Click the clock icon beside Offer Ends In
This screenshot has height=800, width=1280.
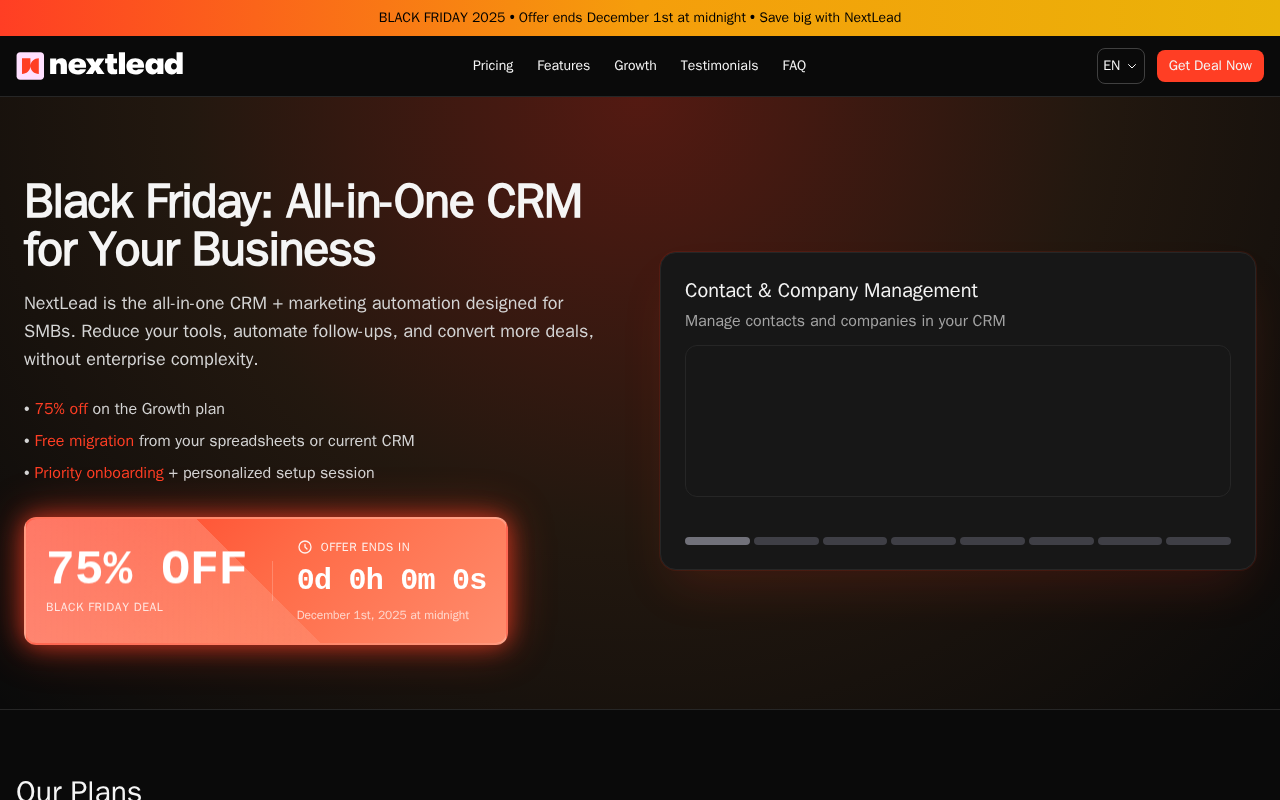[305, 547]
